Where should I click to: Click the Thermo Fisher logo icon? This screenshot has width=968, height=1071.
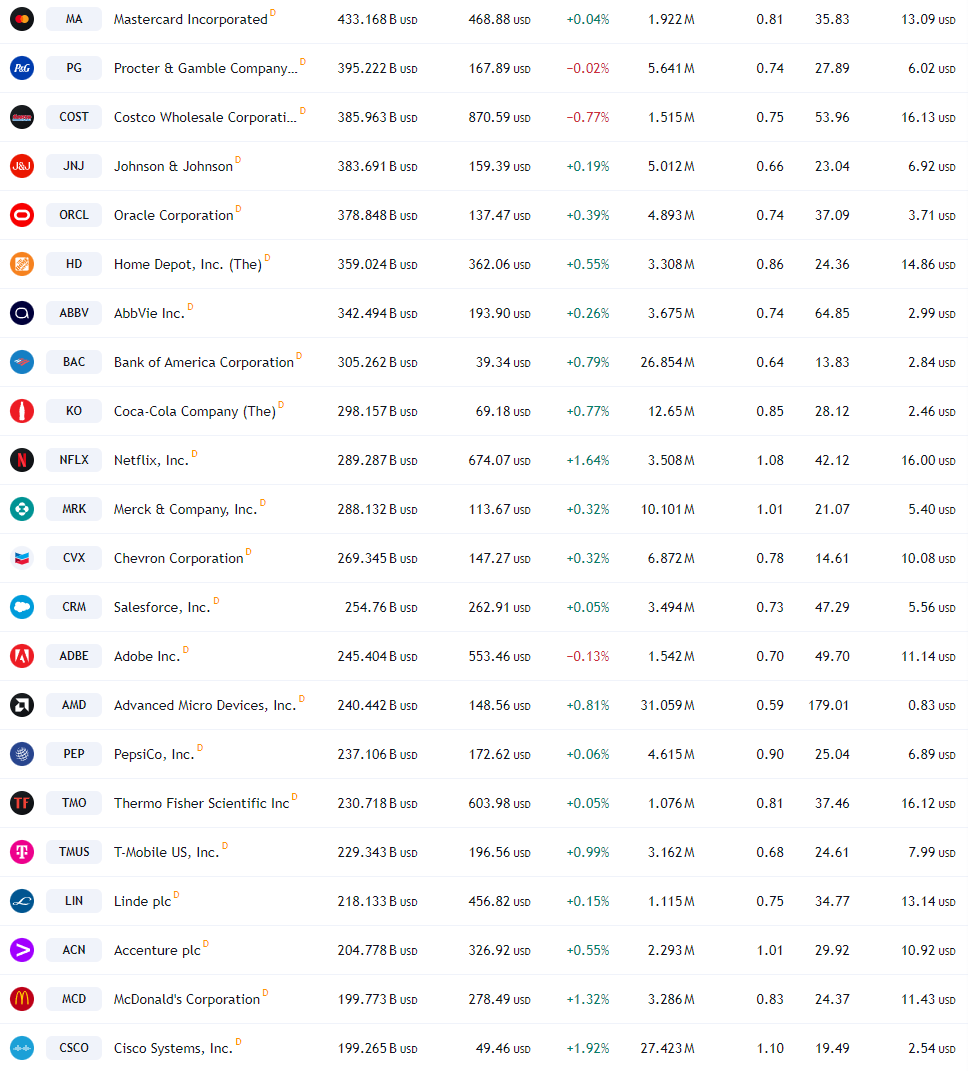click(22, 803)
